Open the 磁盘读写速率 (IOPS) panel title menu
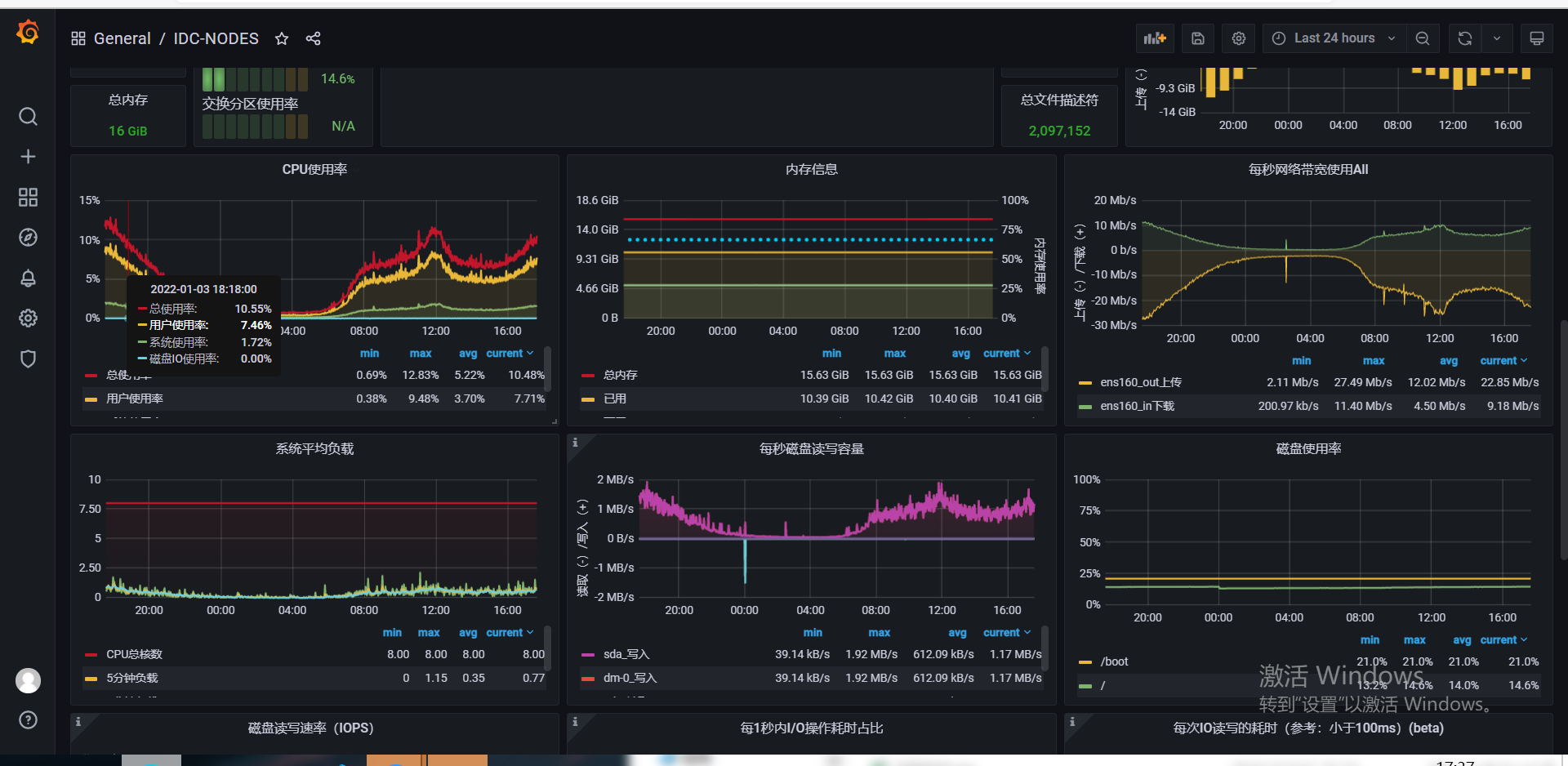The height and width of the screenshot is (766, 1568). [310, 728]
